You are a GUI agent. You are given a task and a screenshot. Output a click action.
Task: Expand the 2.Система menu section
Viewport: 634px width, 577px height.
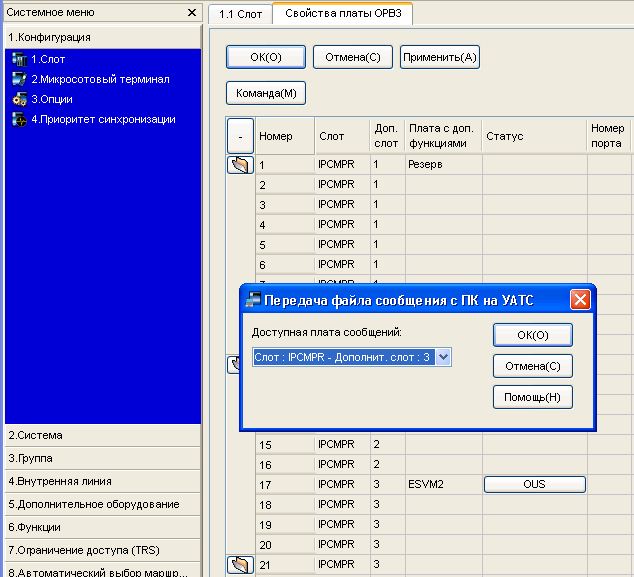(x=103, y=435)
